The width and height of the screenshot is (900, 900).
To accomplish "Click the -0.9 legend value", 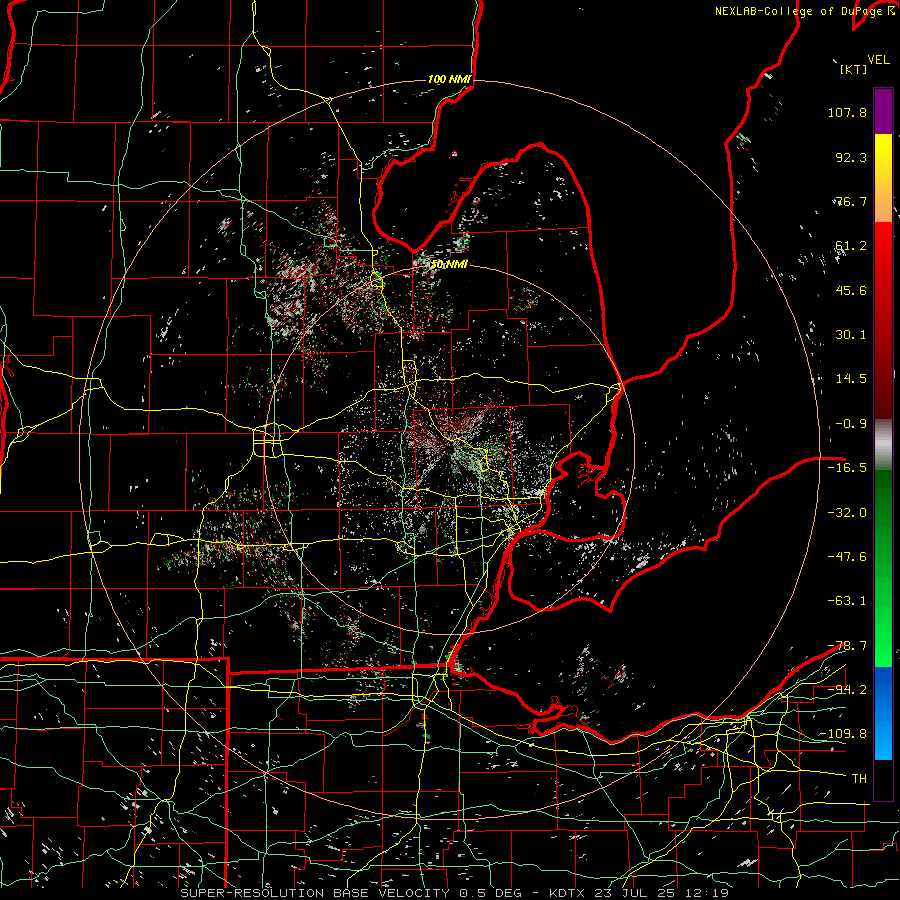I will tap(851, 424).
